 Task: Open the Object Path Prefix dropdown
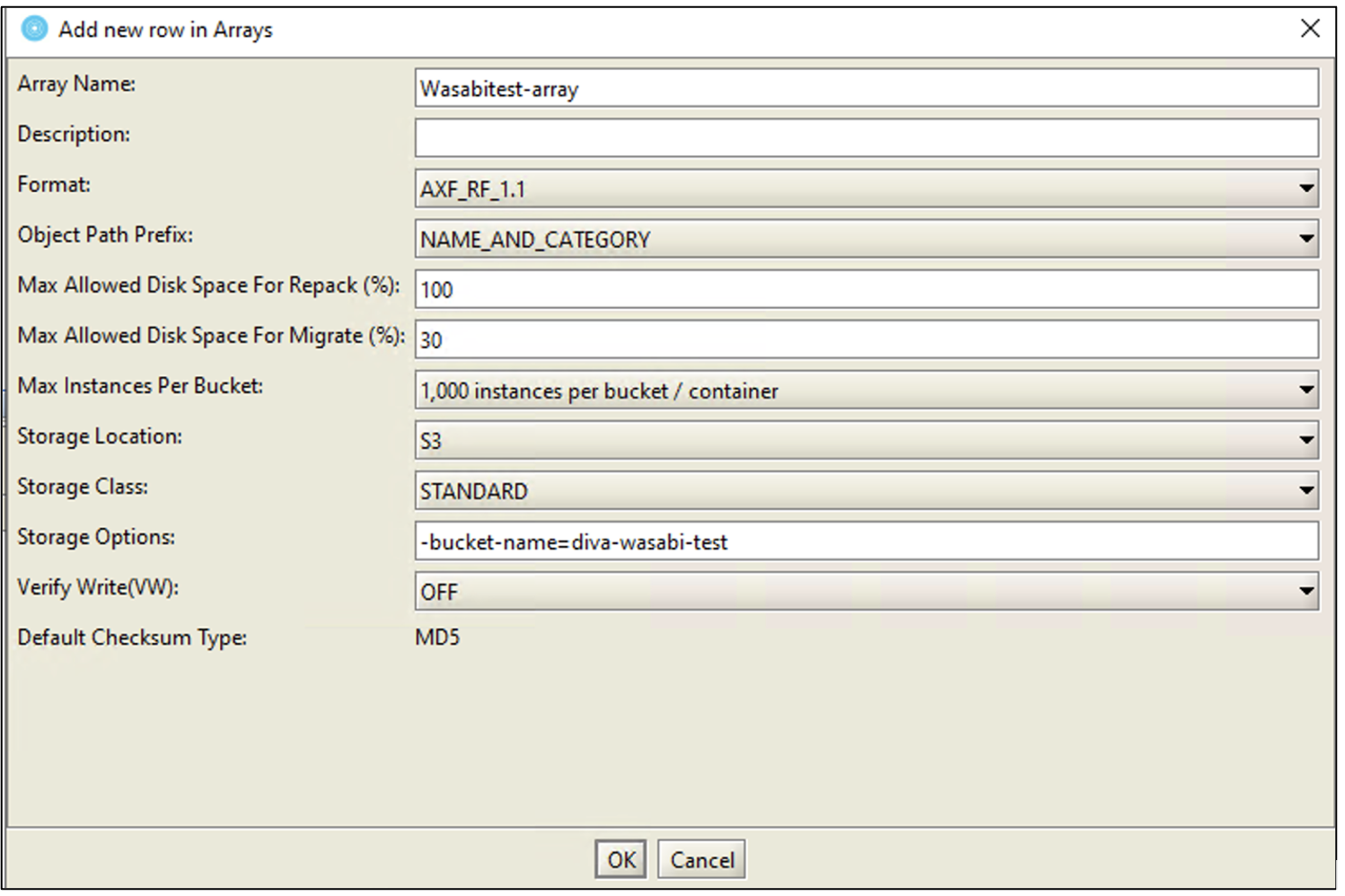click(x=866, y=239)
